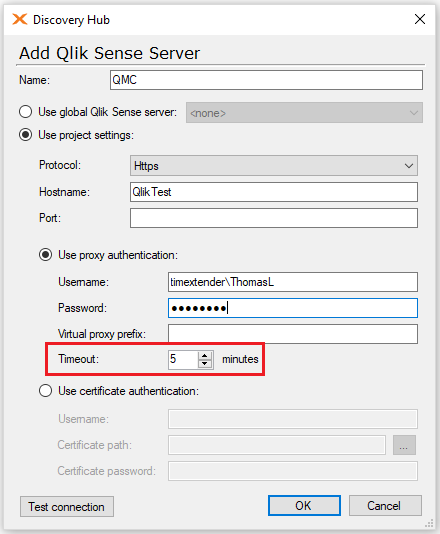Viewport: 440px width, 534px height.
Task: Increase the Timeout value with the up arrow
Action: coord(205,356)
